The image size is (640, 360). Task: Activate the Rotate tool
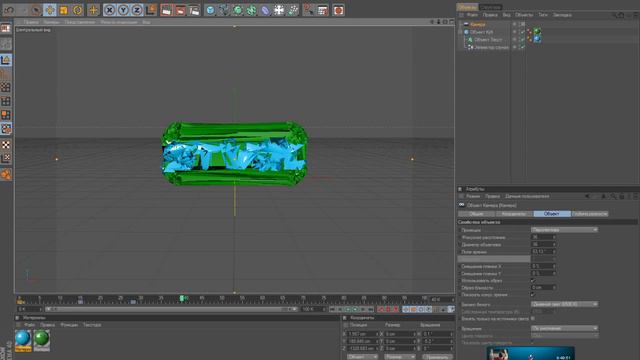point(78,10)
